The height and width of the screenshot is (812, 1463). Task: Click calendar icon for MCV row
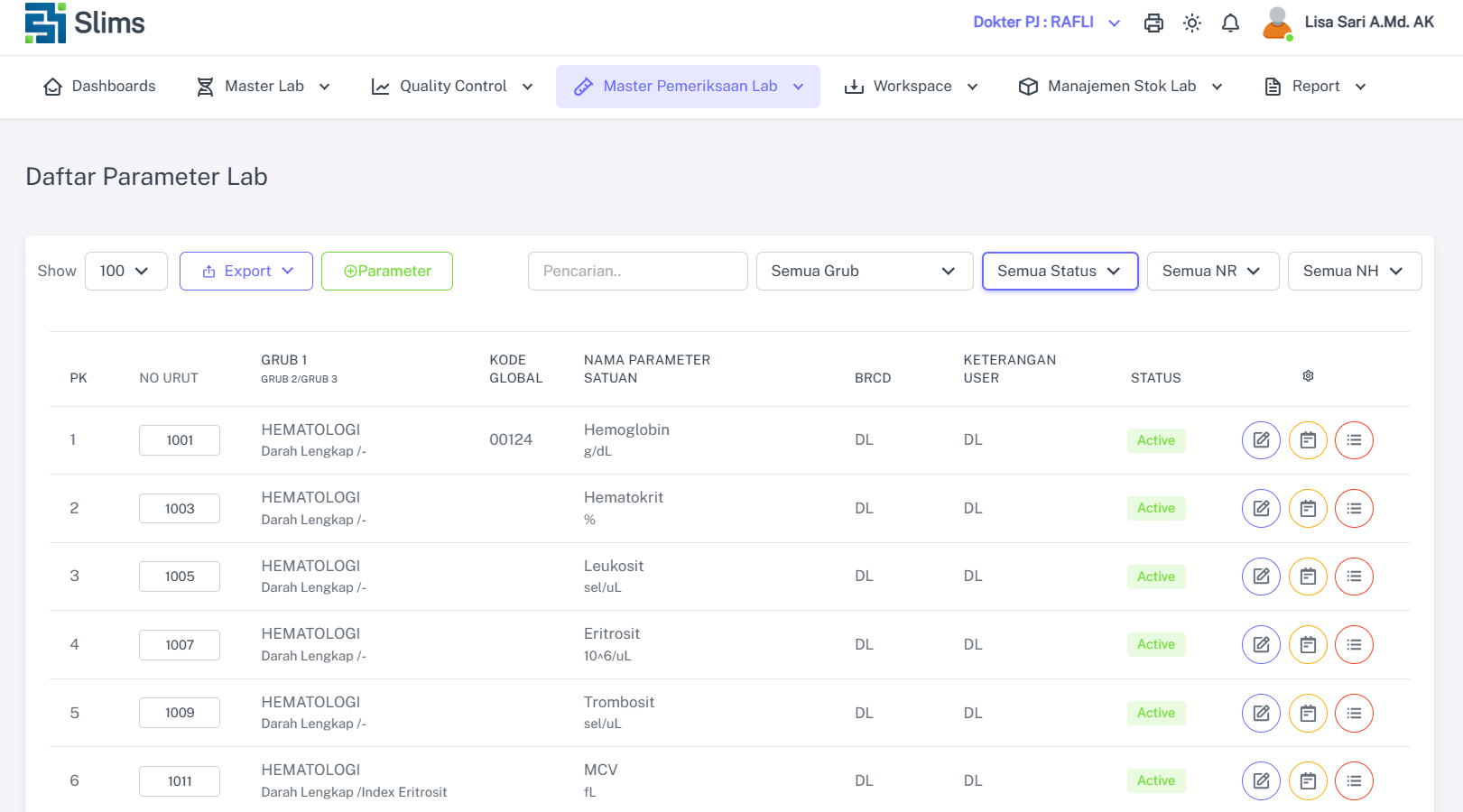coord(1308,781)
